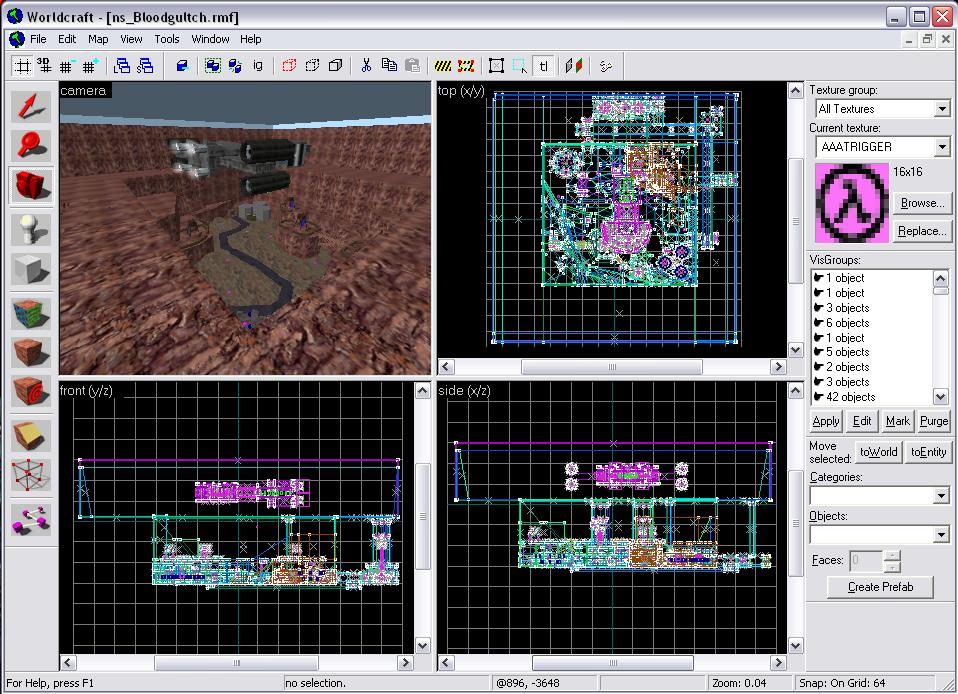The height and width of the screenshot is (694, 958).
Task: Click the rightmost toolbar icon
Action: (605, 66)
